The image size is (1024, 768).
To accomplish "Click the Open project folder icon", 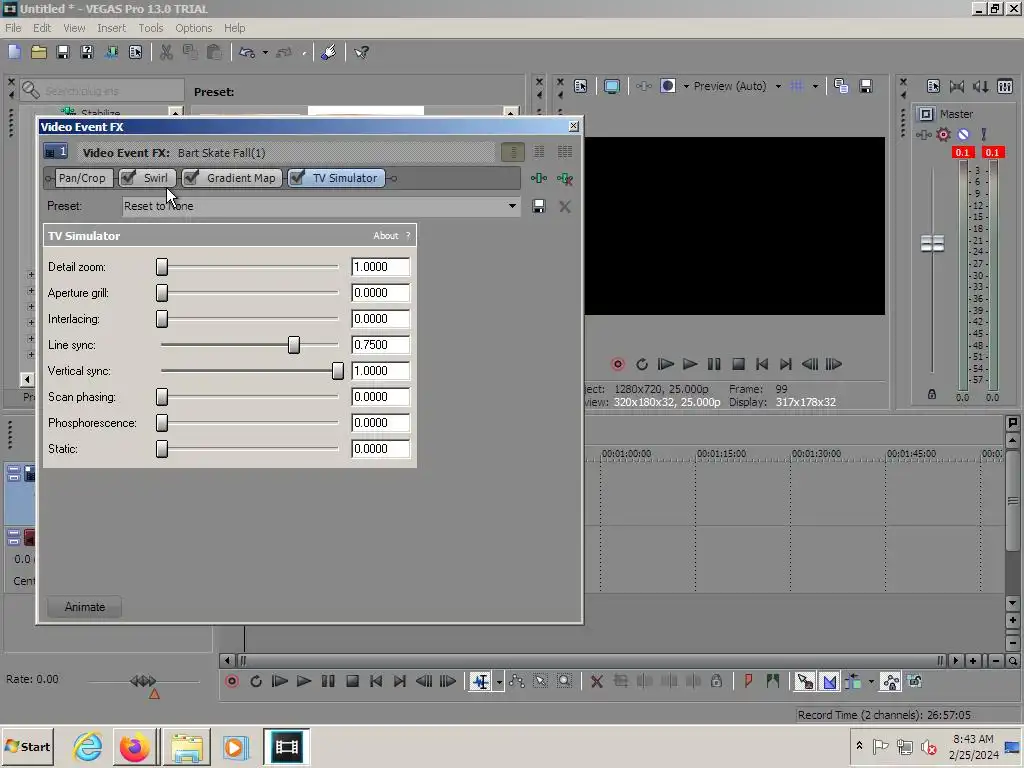I will pyautogui.click(x=39, y=52).
